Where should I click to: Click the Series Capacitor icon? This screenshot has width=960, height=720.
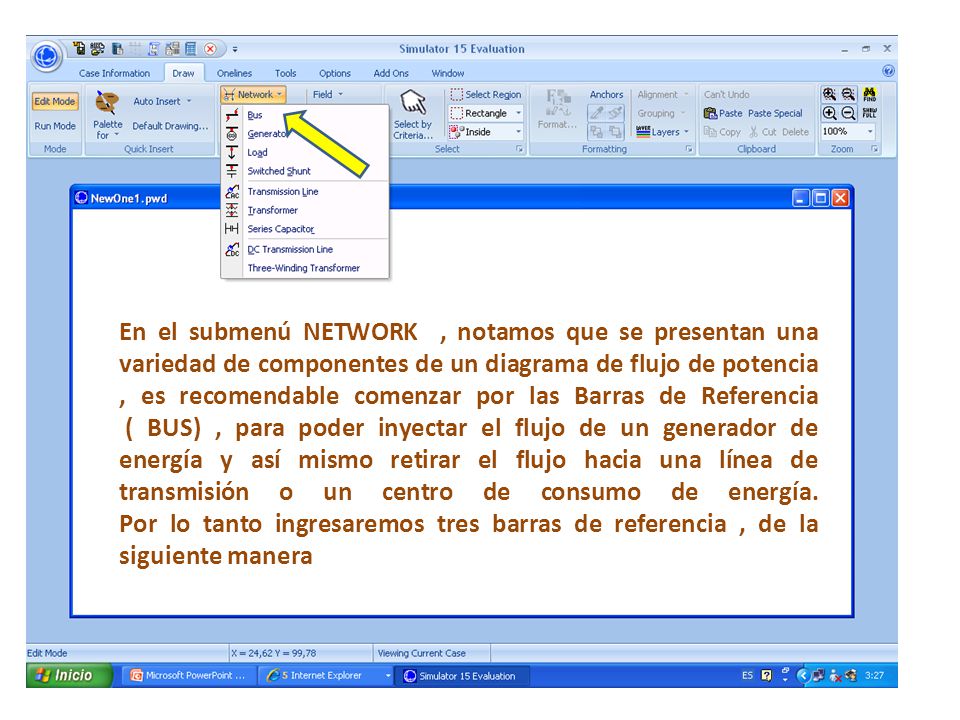click(232, 228)
